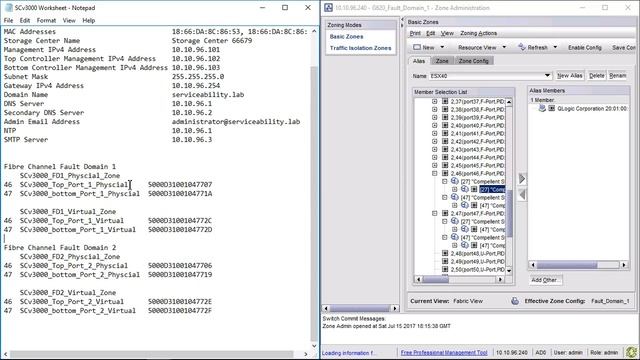640x360 pixels.
Task: Collapse the 2,47(port47) tree node
Action: tap(435, 213)
